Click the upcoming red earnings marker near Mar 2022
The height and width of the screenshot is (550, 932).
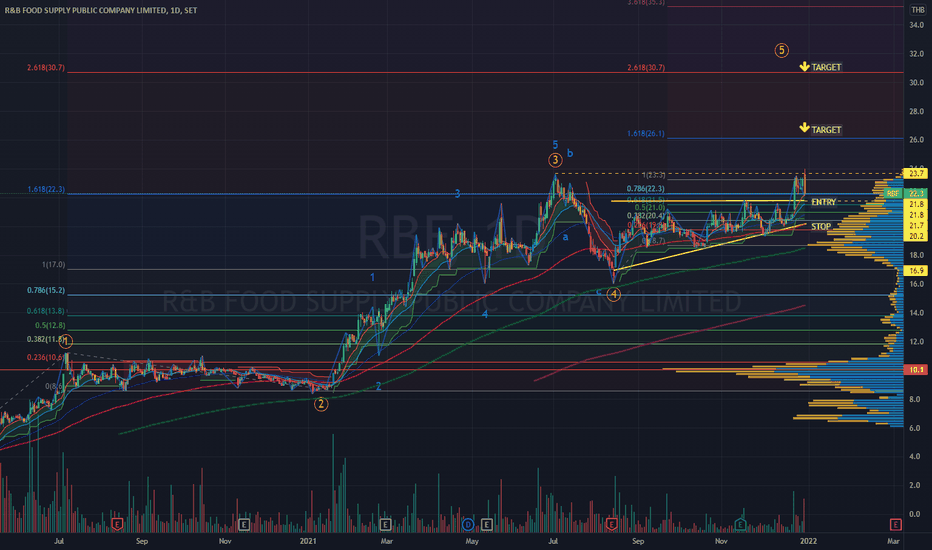click(x=895, y=524)
